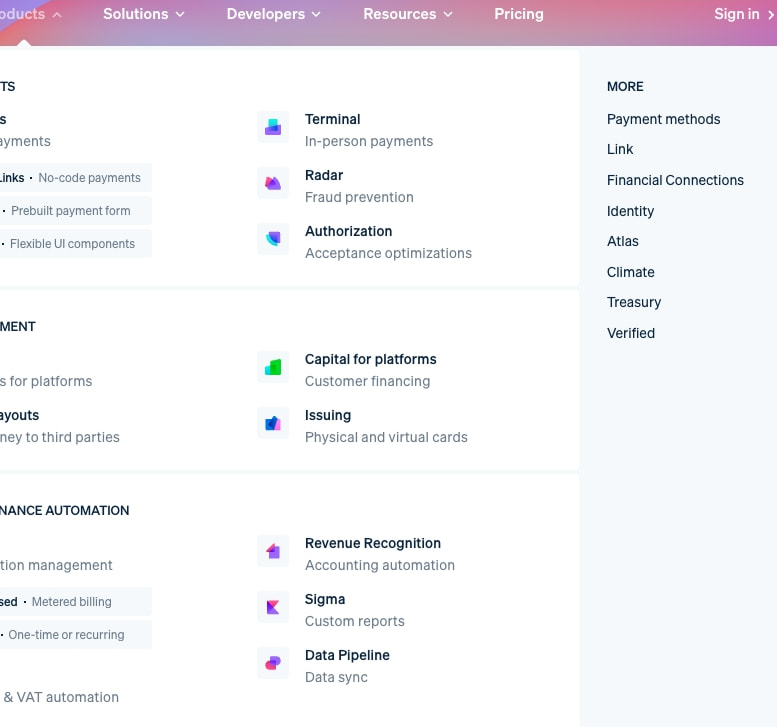Click the Revenue Recognition icon

[273, 551]
